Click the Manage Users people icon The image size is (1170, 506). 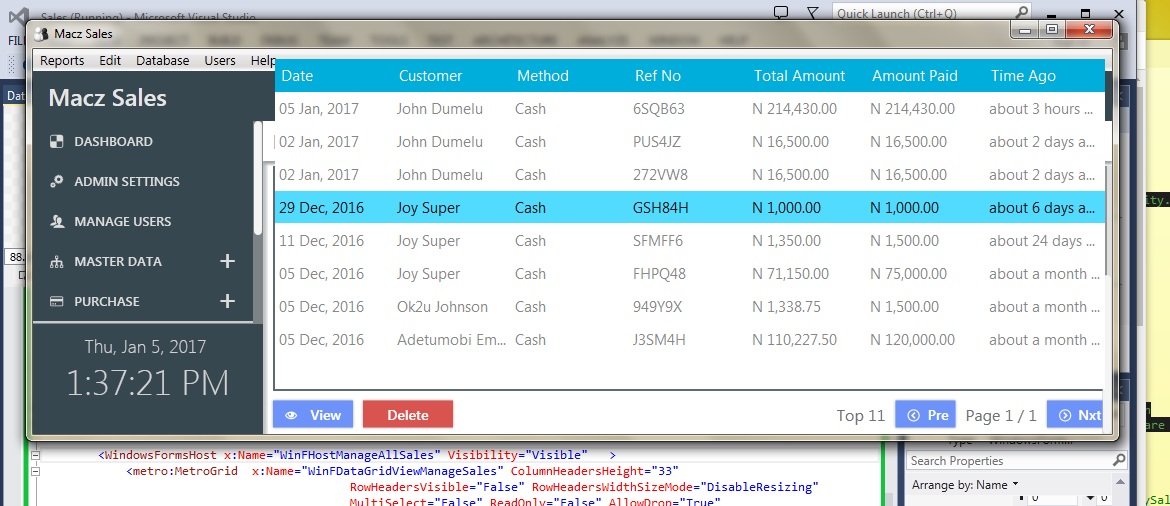pos(57,222)
